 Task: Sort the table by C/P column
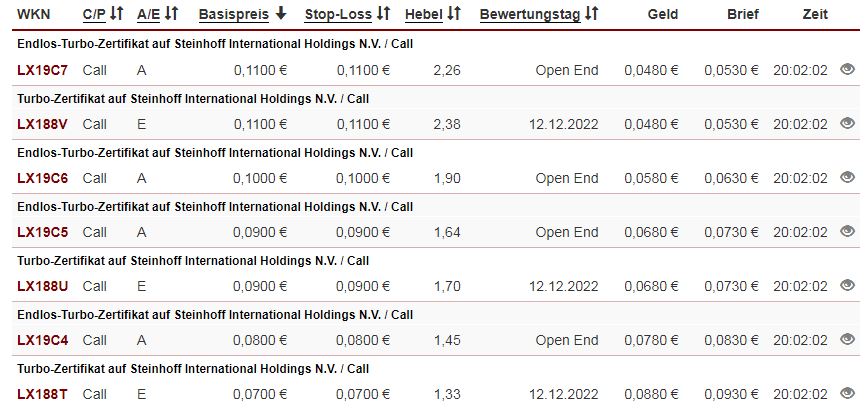tap(103, 15)
